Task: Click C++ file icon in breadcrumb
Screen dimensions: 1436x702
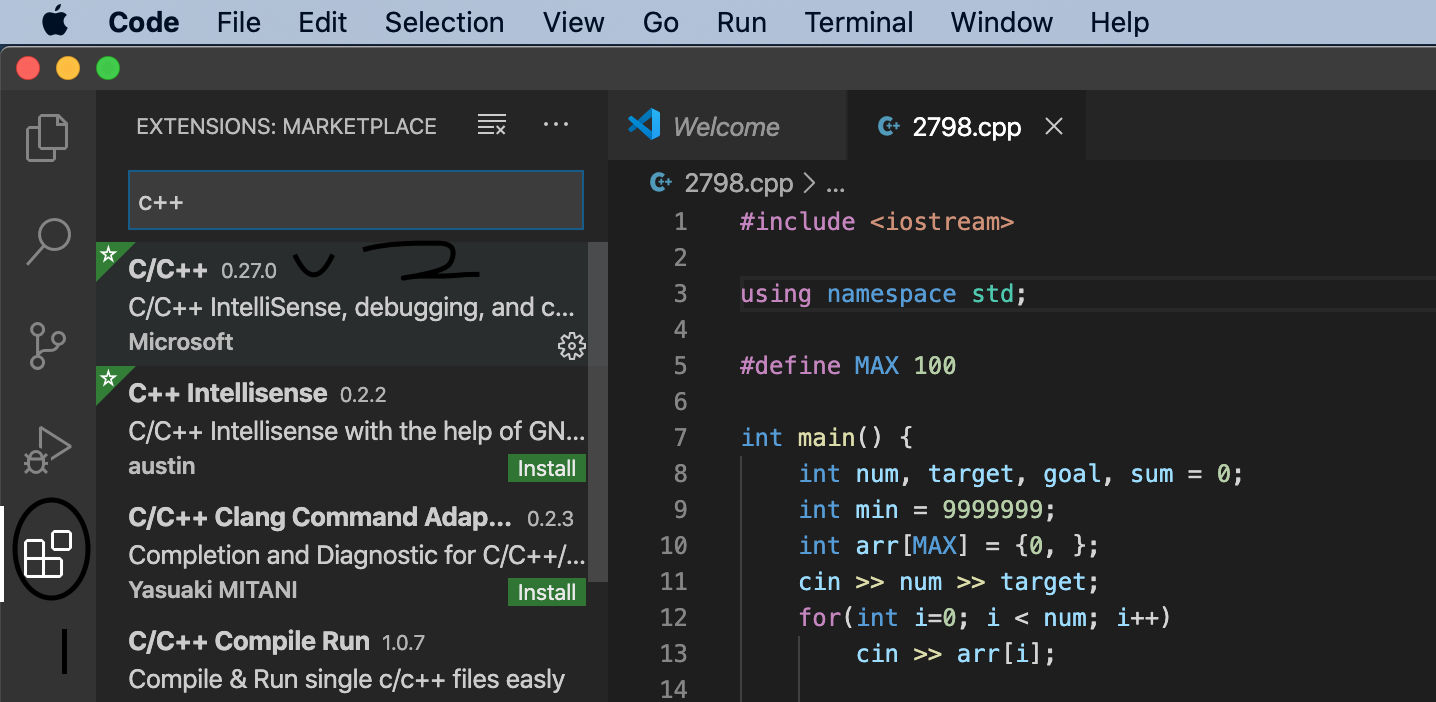Action: 661,183
